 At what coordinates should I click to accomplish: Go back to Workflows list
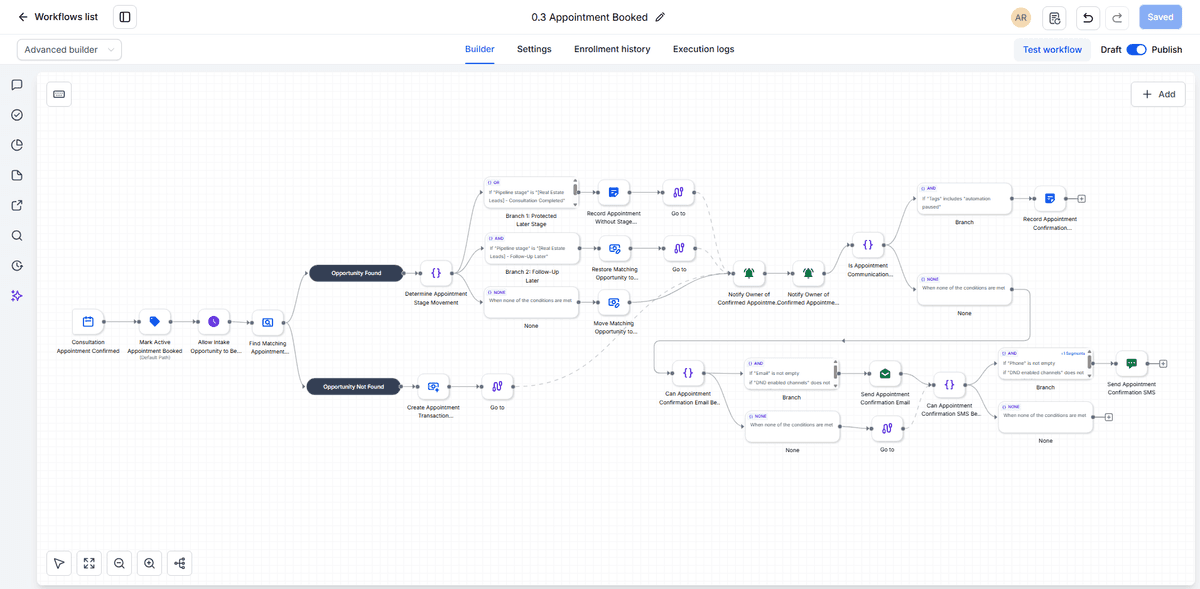point(57,17)
